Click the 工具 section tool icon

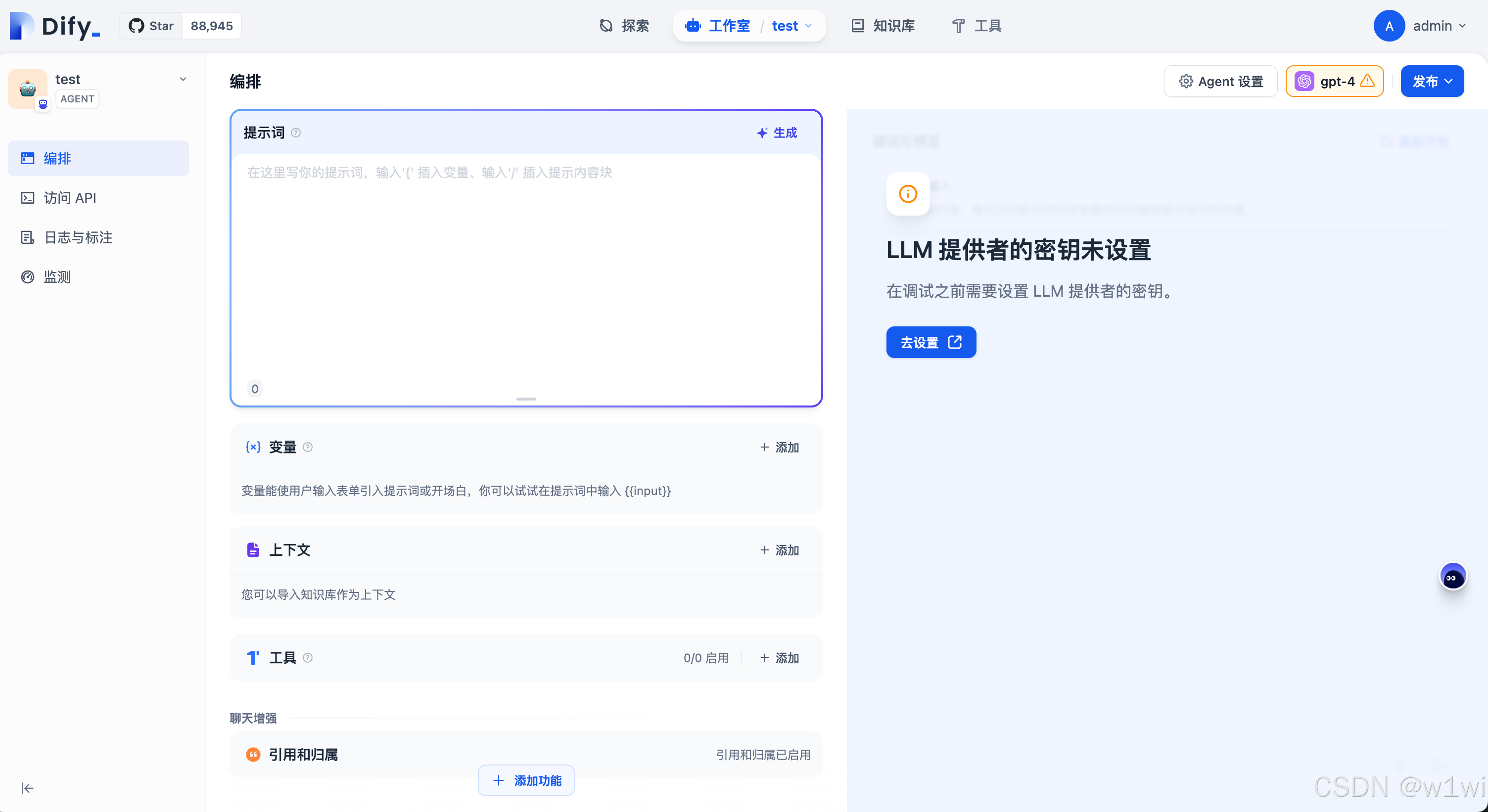pos(252,658)
